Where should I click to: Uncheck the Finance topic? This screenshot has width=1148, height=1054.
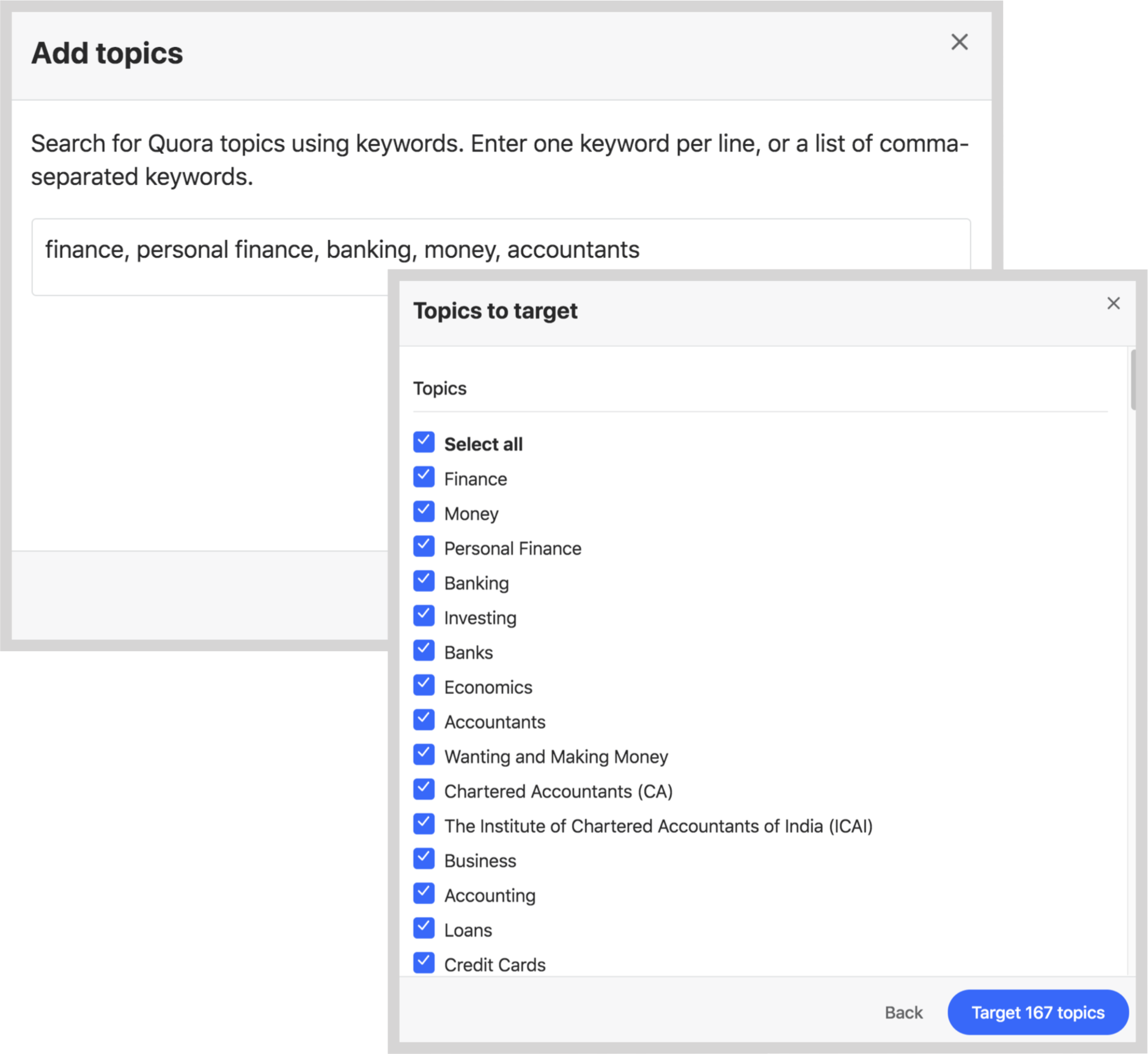click(424, 477)
